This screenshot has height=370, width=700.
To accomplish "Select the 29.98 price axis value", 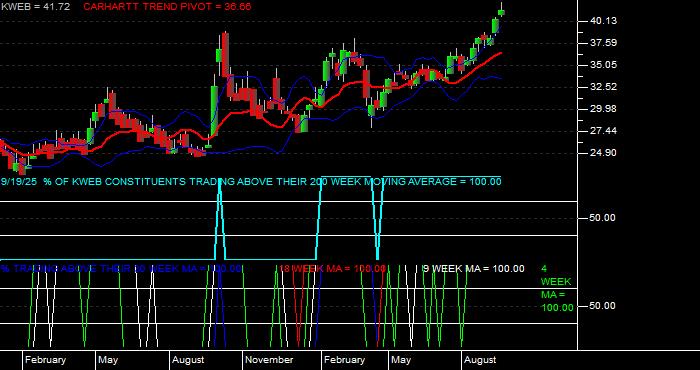I will (x=603, y=109).
